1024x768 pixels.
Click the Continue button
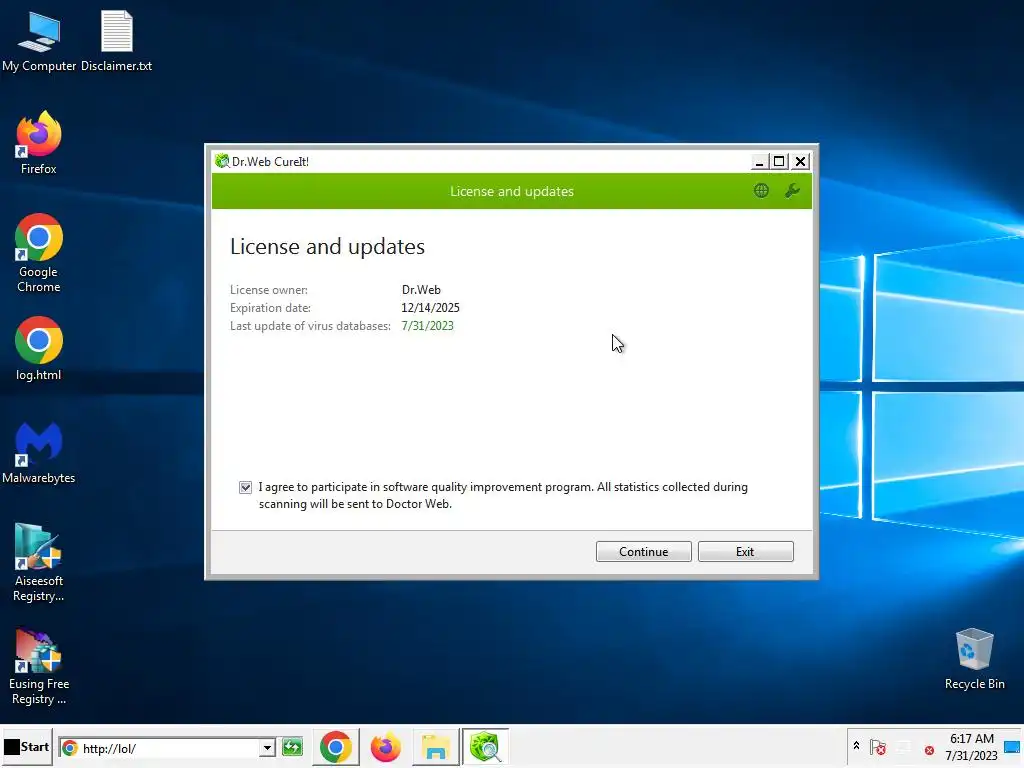click(643, 551)
